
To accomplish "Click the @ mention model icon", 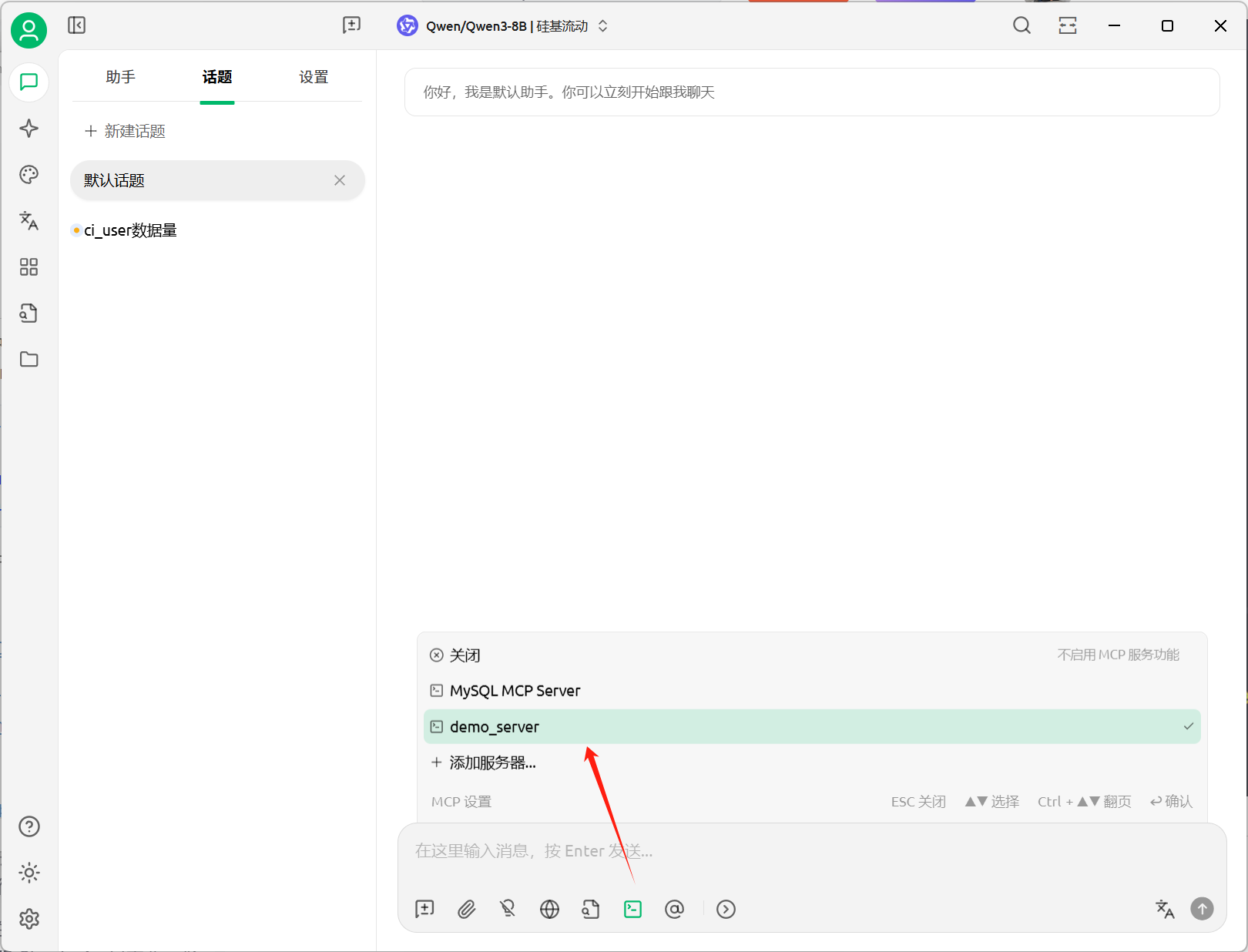I will pyautogui.click(x=674, y=910).
